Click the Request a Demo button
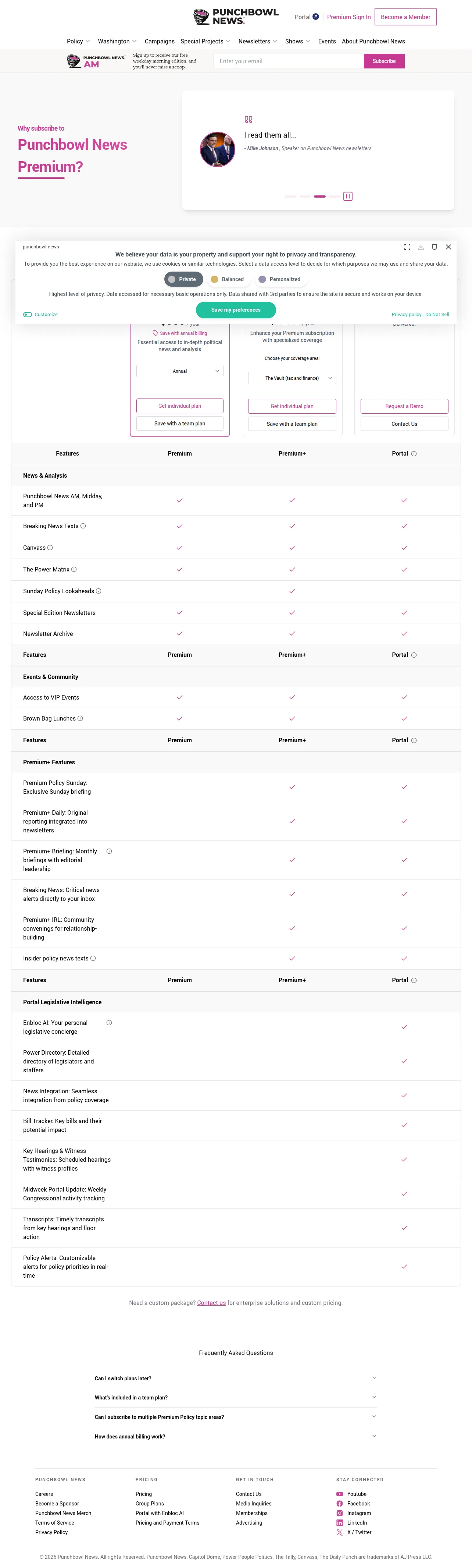 404,406
